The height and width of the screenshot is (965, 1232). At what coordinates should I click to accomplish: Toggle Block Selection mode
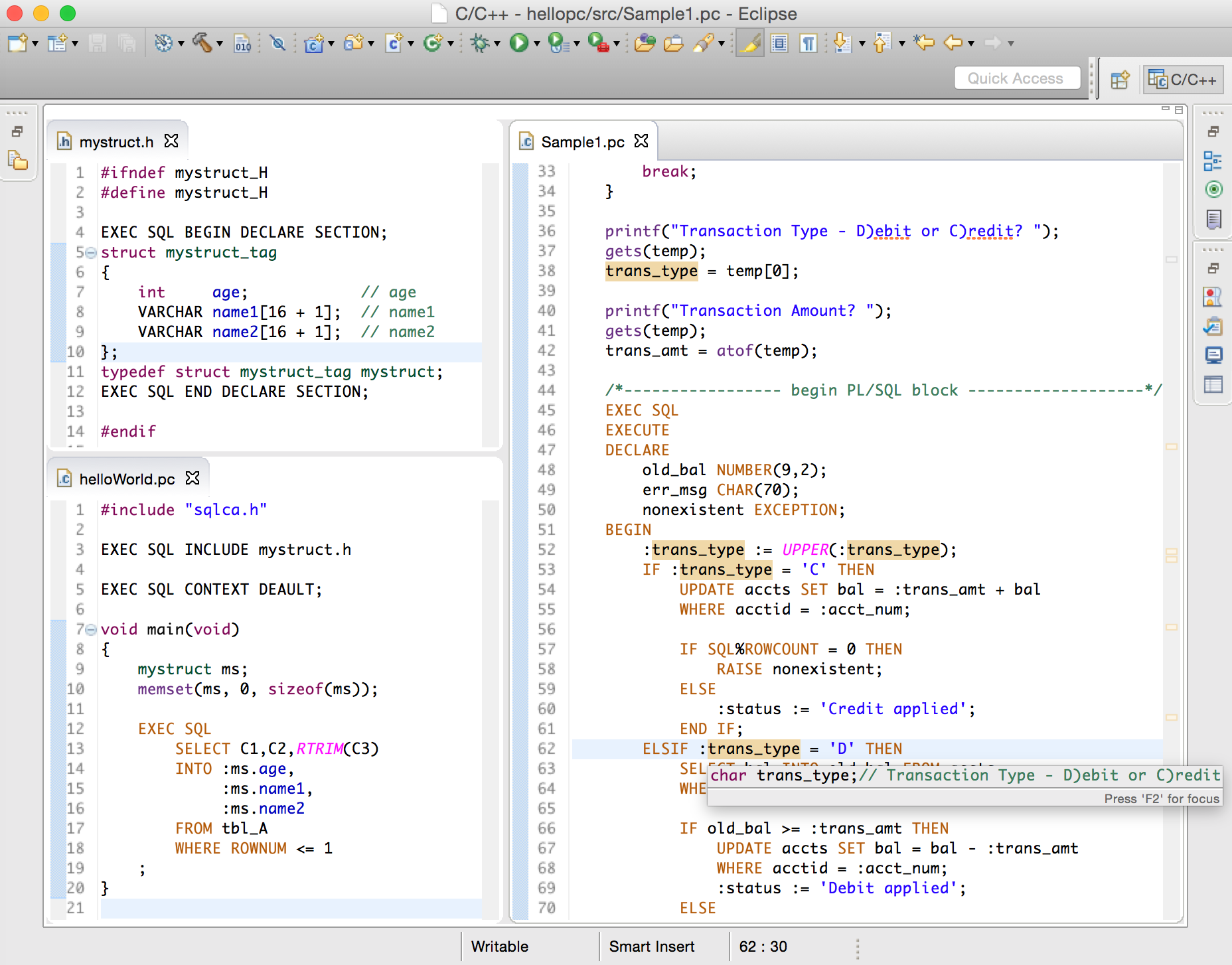(780, 44)
